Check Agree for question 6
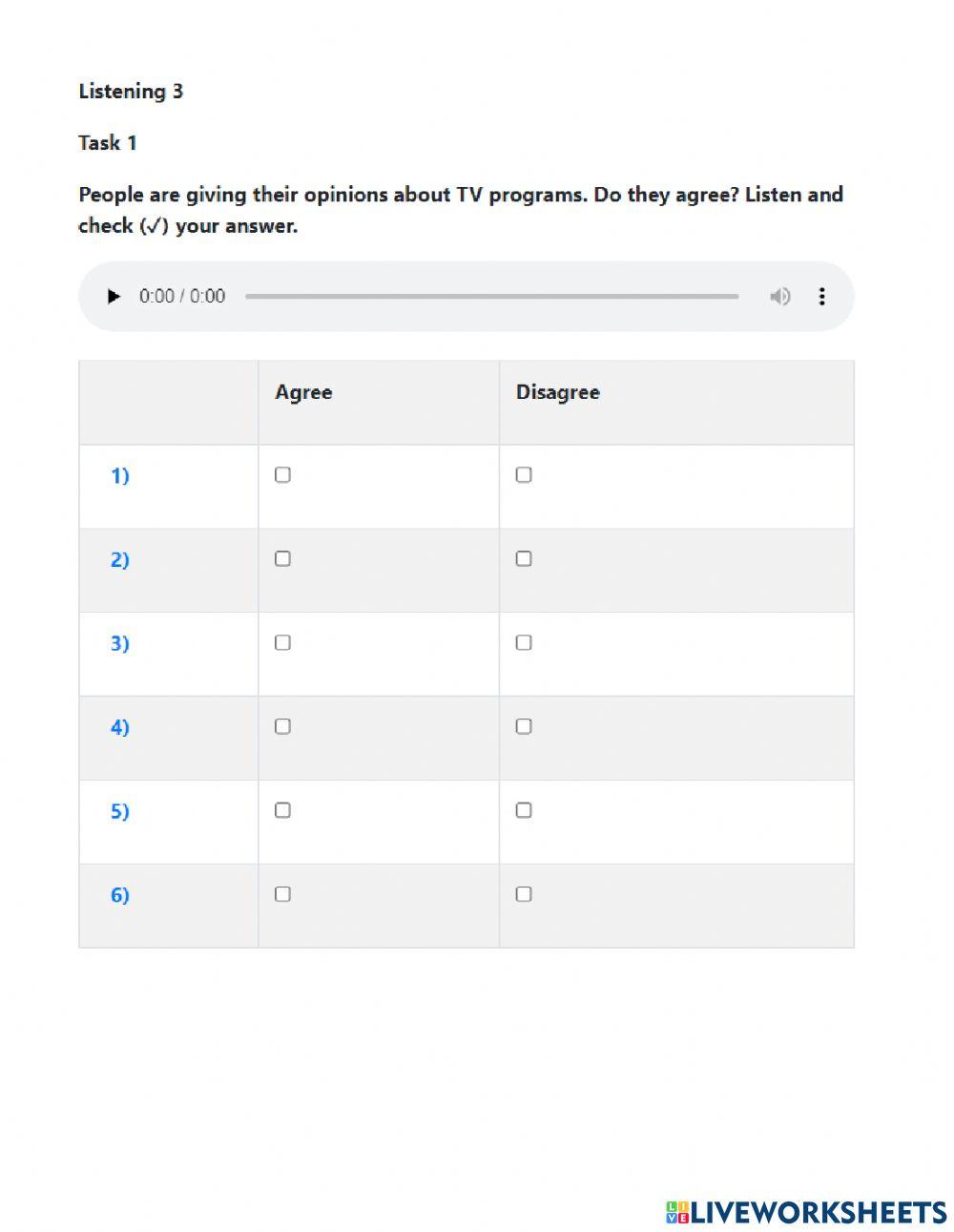The height and width of the screenshot is (1232, 954). (x=282, y=894)
